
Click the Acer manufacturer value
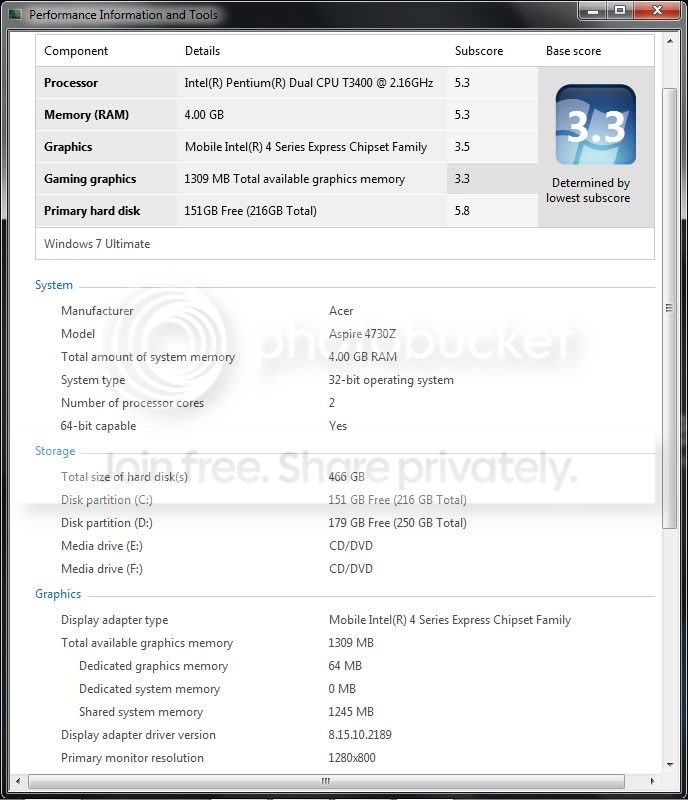[341, 311]
